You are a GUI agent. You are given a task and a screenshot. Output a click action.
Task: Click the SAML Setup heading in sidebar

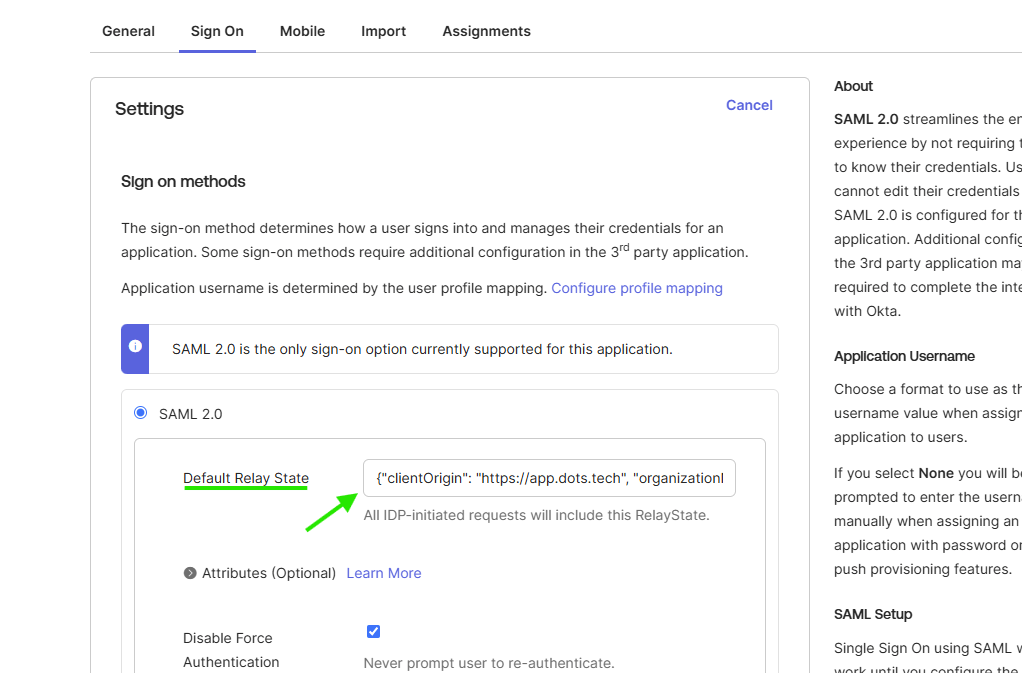(x=873, y=614)
